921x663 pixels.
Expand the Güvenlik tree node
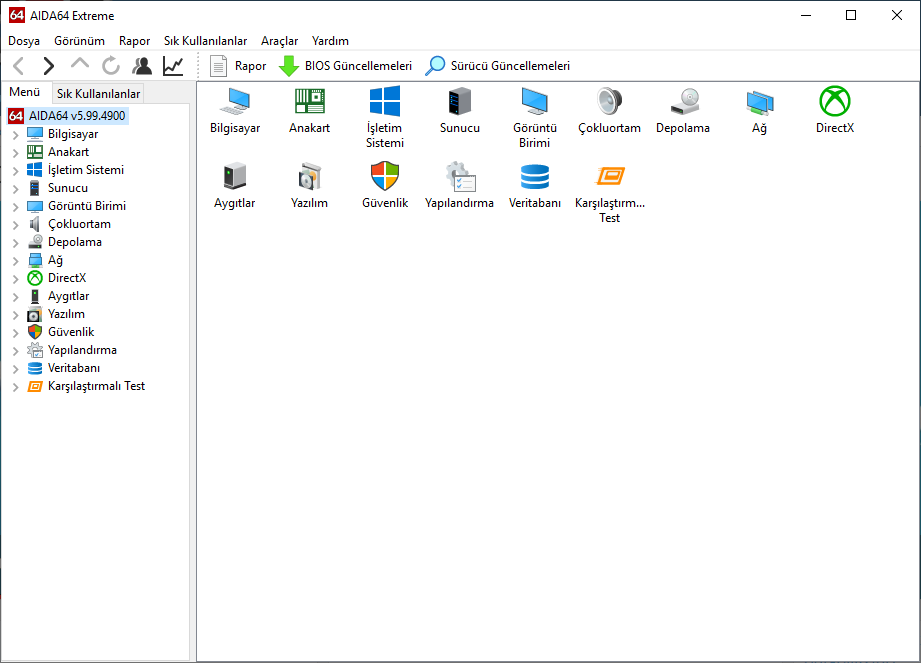point(16,332)
